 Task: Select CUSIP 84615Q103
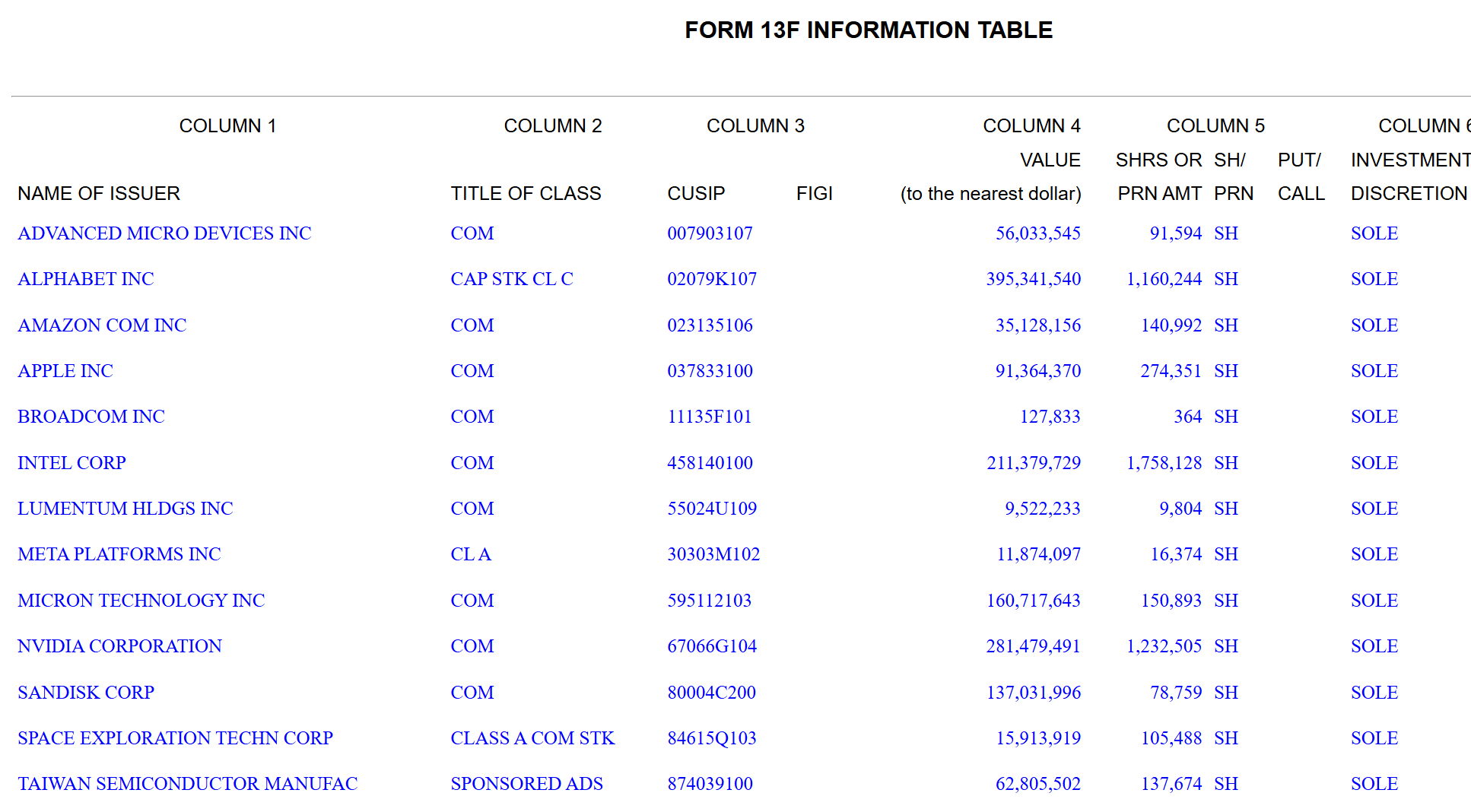click(x=712, y=738)
